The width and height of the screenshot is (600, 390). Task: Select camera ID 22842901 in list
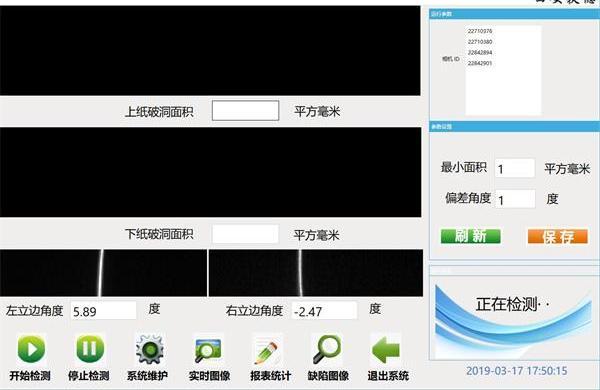(x=480, y=63)
